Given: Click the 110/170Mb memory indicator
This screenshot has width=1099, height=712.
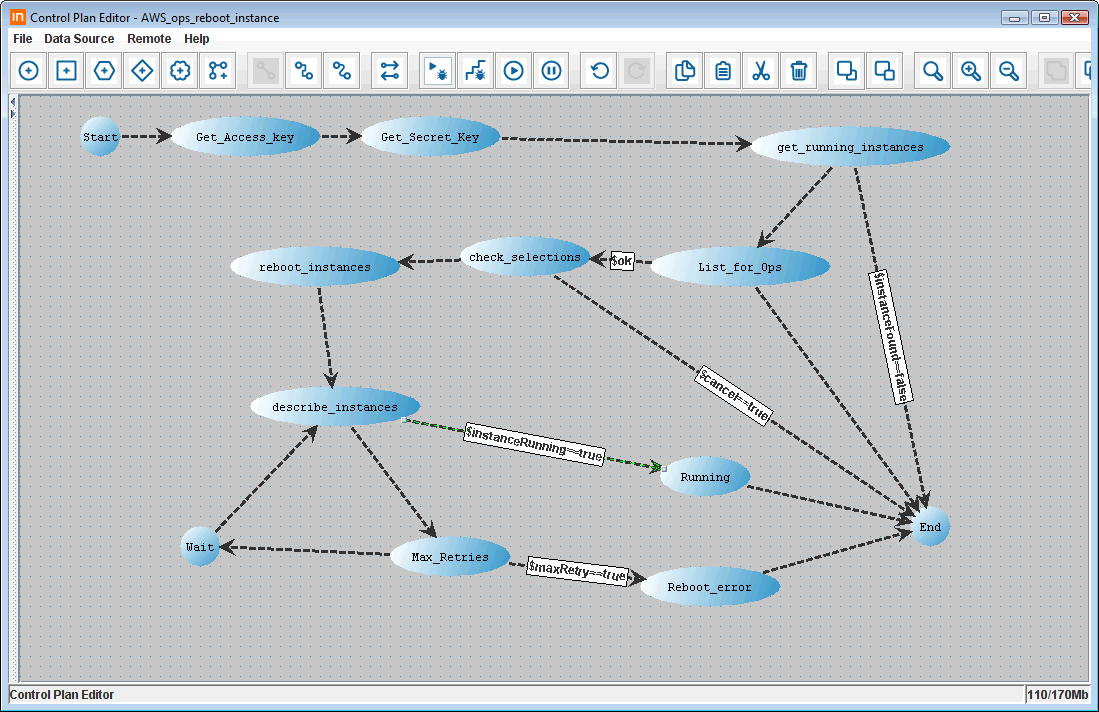Looking at the screenshot, I should [x=1058, y=694].
